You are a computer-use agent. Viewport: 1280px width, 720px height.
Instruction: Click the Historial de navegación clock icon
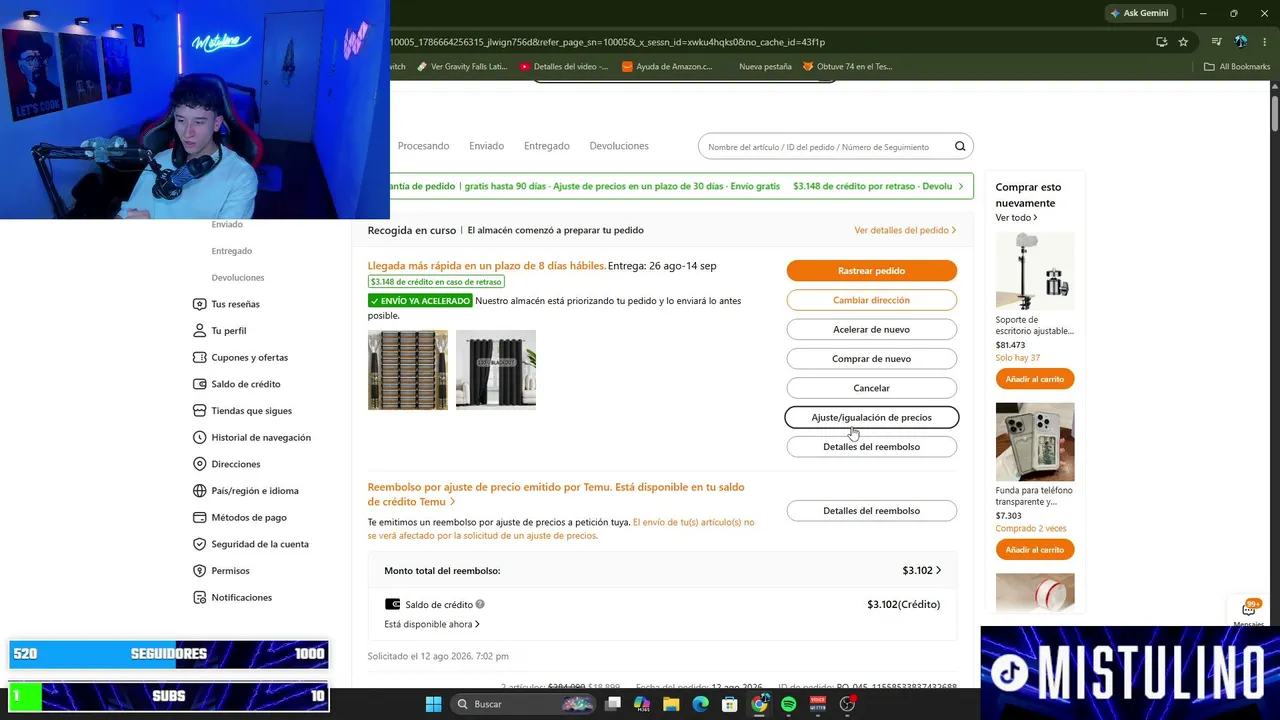pos(200,437)
